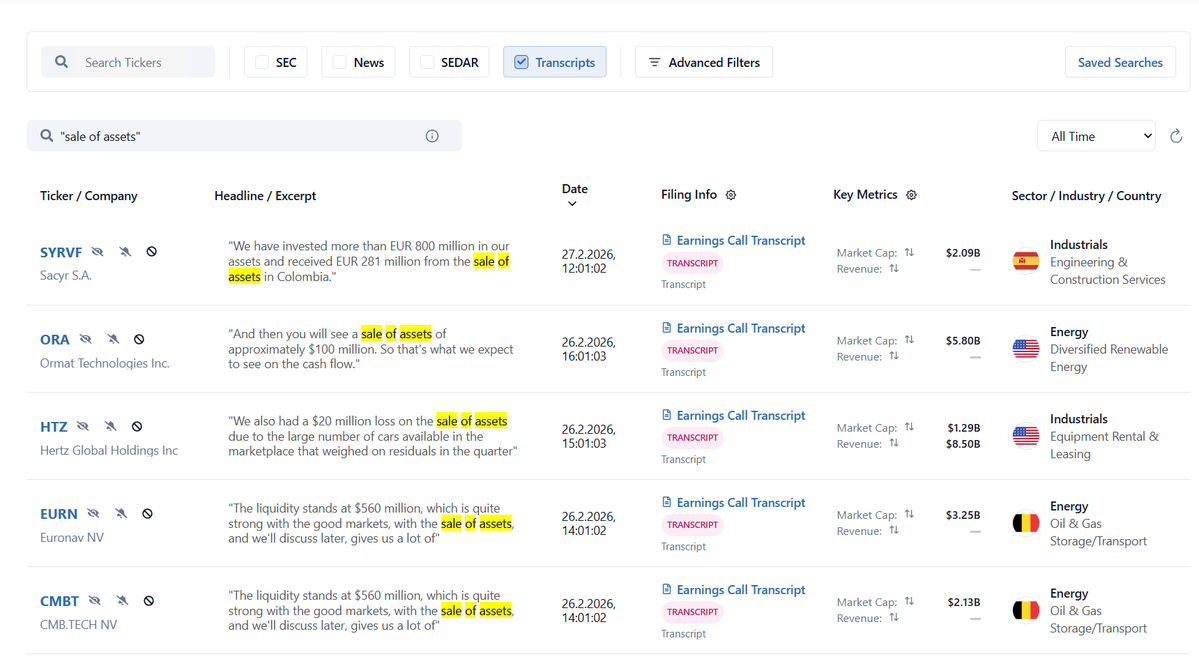
Task: Sort CMBT Revenue arrows
Action: [894, 617]
